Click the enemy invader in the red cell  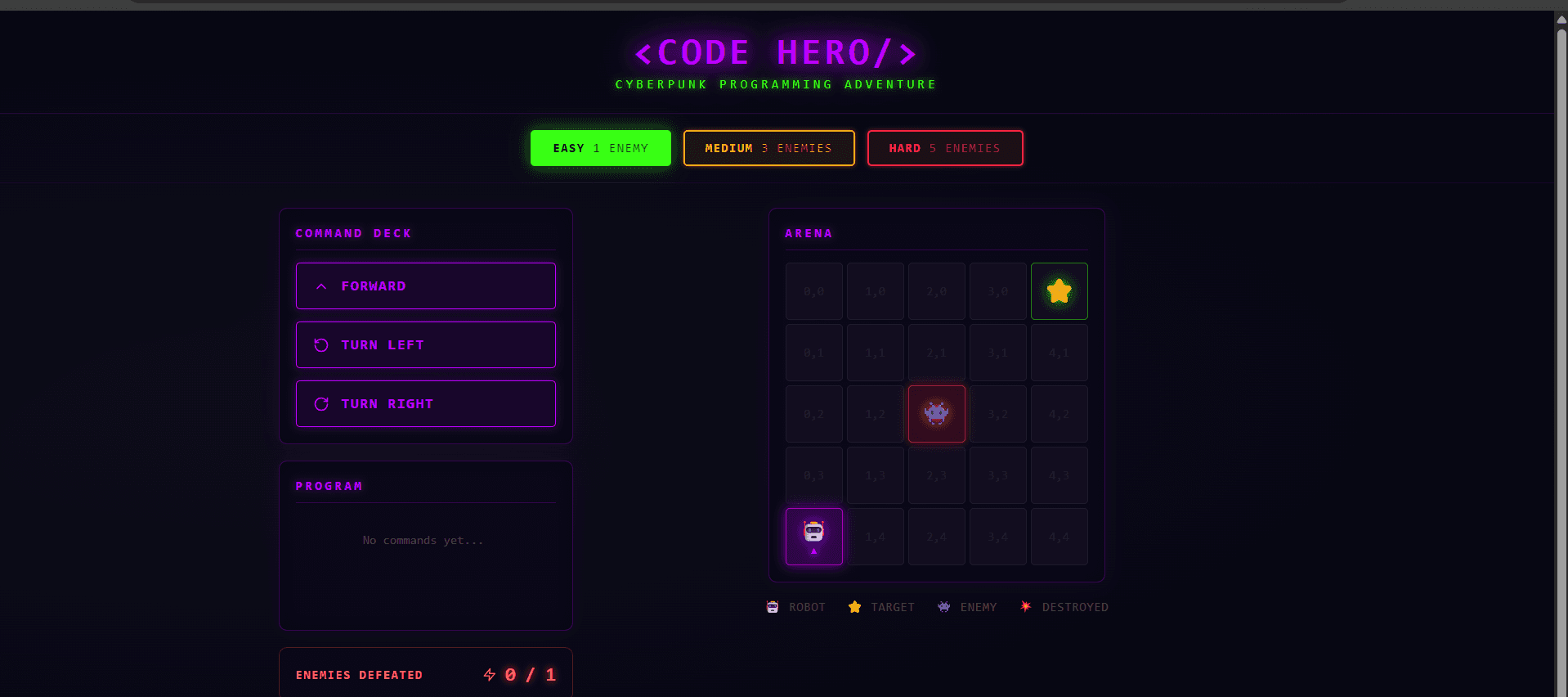click(936, 413)
